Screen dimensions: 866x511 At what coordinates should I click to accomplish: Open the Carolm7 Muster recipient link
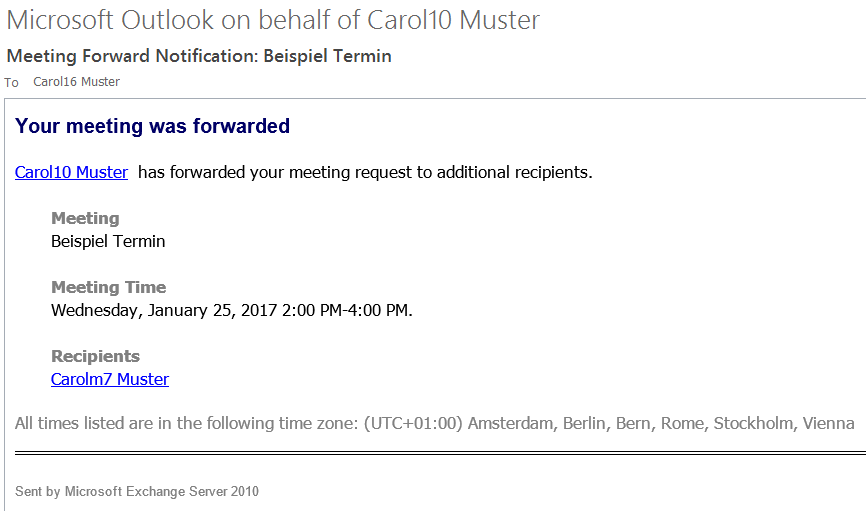[110, 380]
